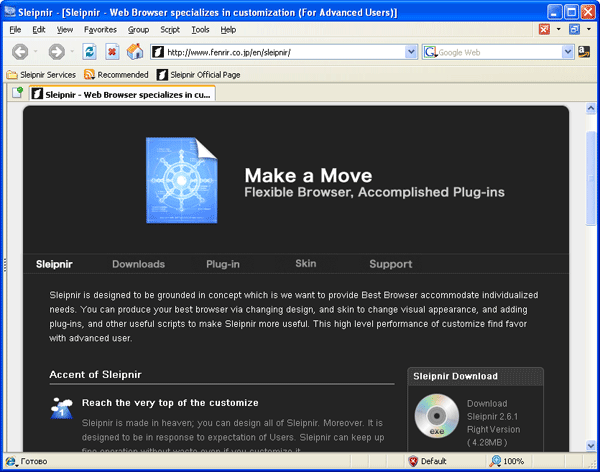Click Reach the very top of the customize
This screenshot has height=472, width=600.
click(170, 403)
